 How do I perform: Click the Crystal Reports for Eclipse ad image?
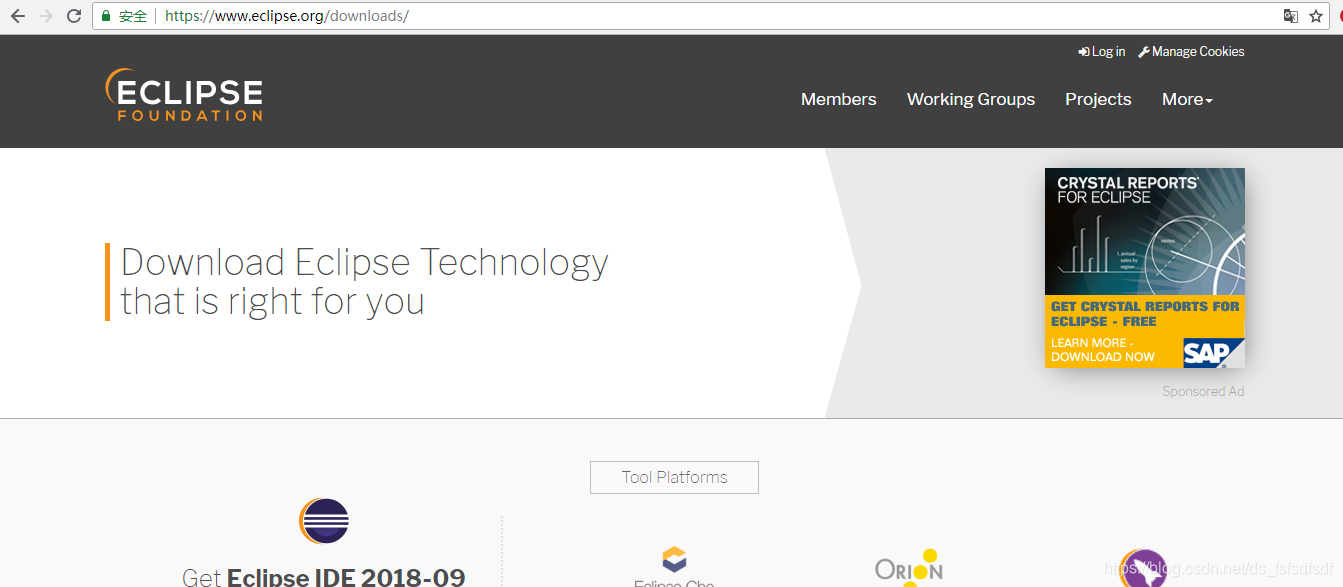[1145, 267]
